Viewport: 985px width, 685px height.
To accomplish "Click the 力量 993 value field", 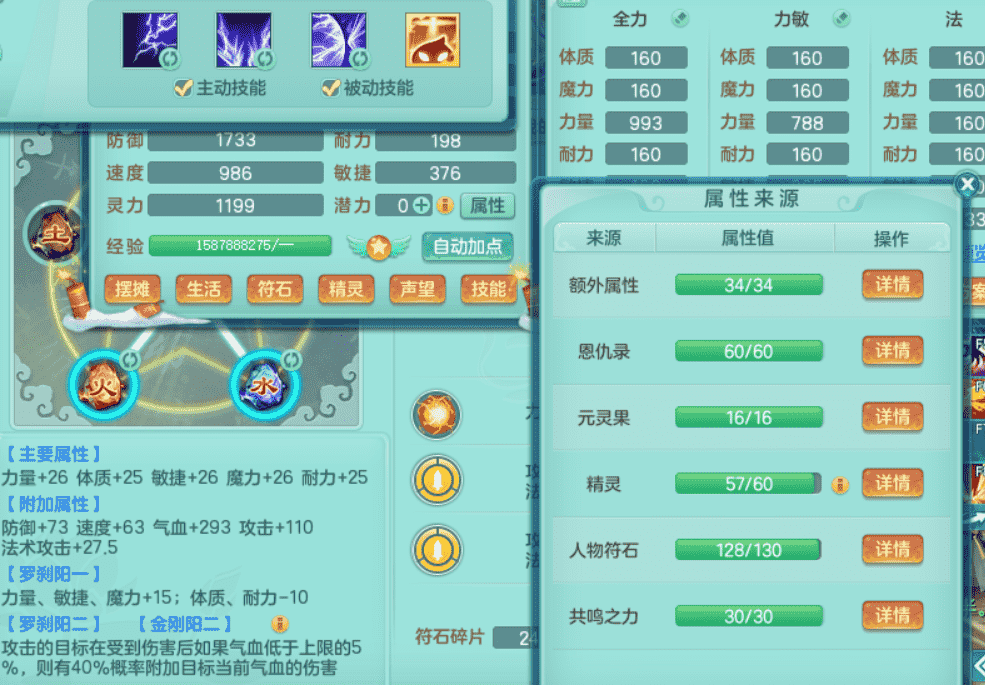I will coord(646,123).
